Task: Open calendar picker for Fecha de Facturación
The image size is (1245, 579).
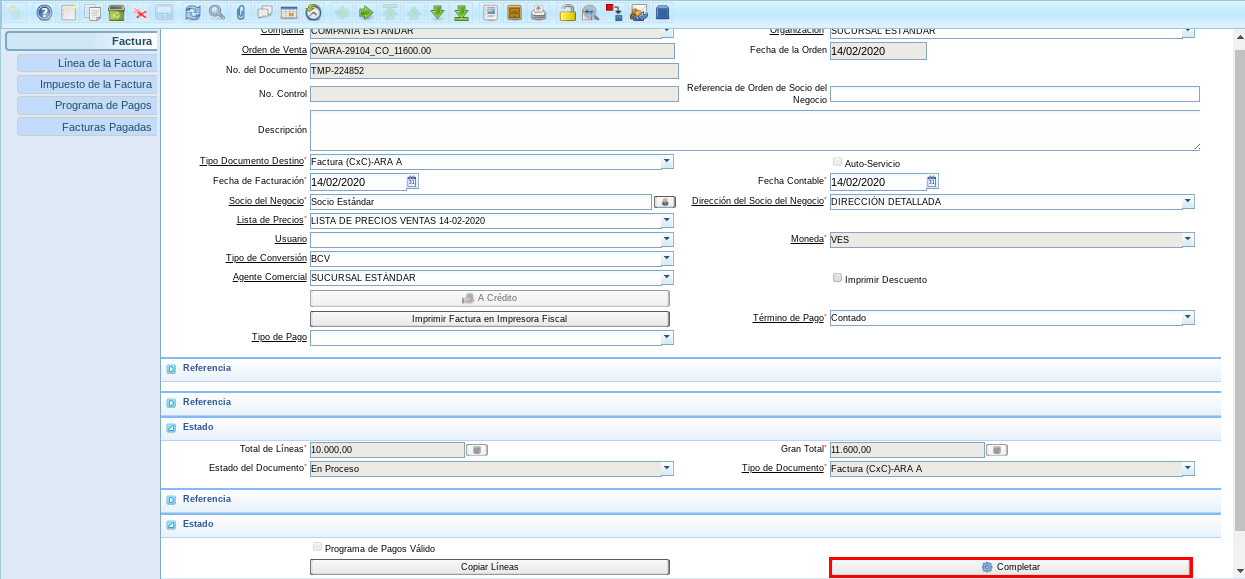Action: [412, 182]
